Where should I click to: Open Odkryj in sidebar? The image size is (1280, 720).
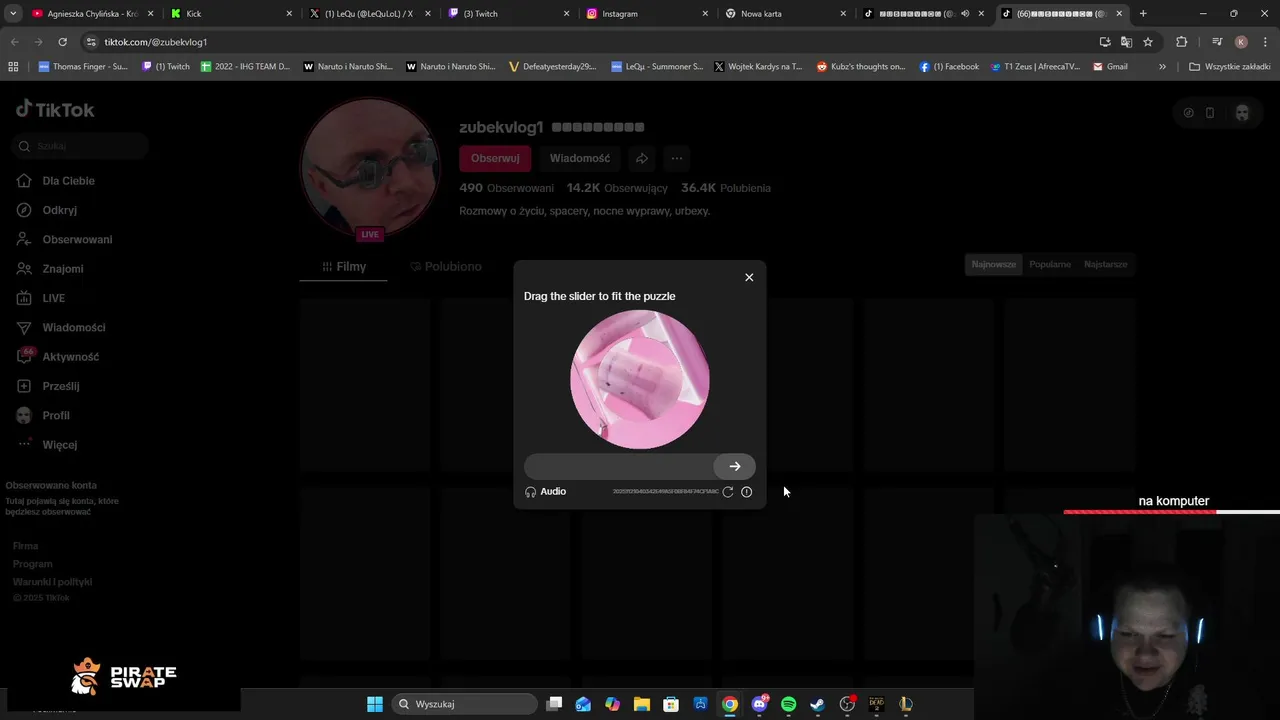click(47, 210)
